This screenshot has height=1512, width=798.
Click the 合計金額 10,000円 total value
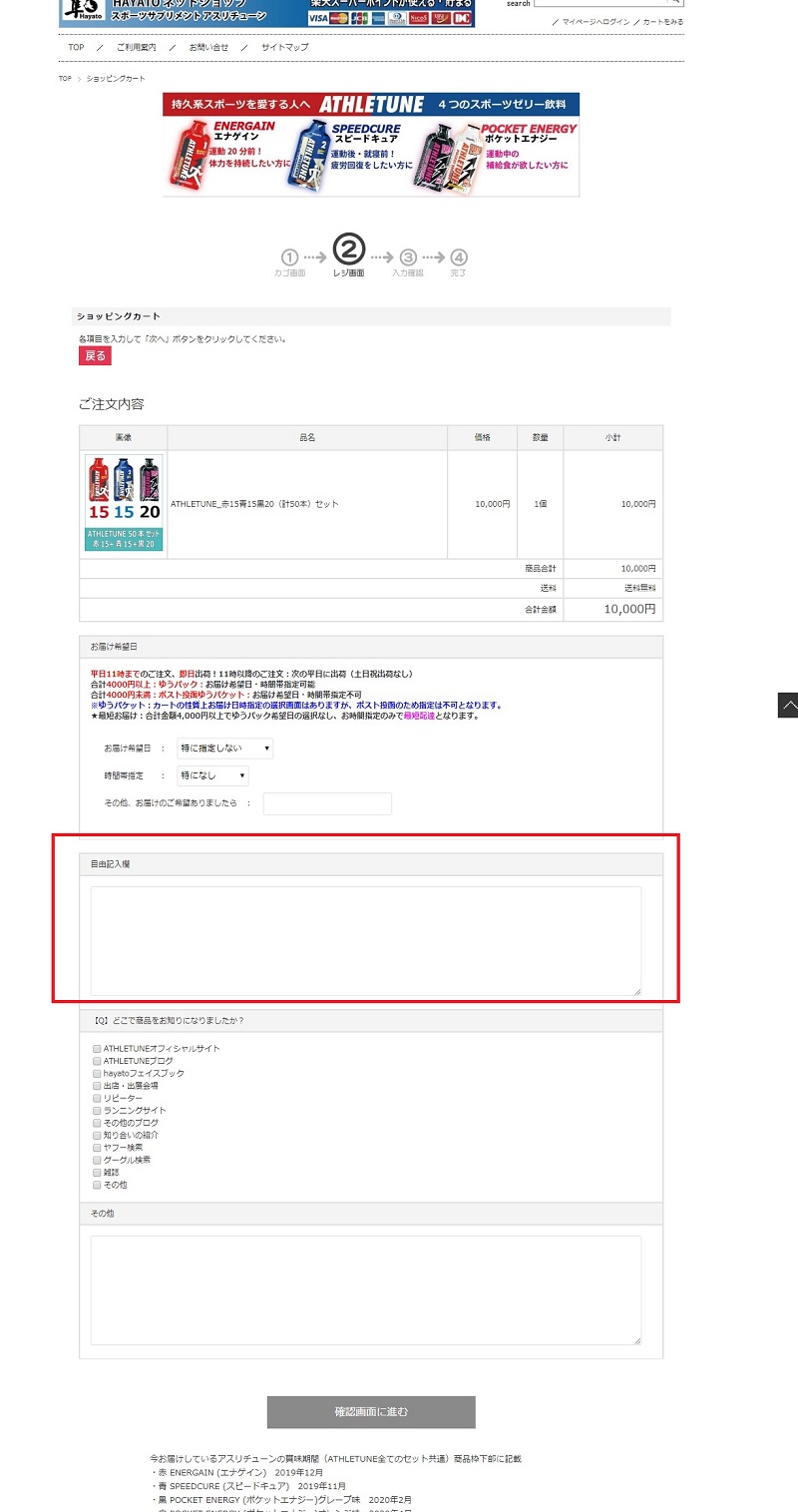tap(630, 609)
